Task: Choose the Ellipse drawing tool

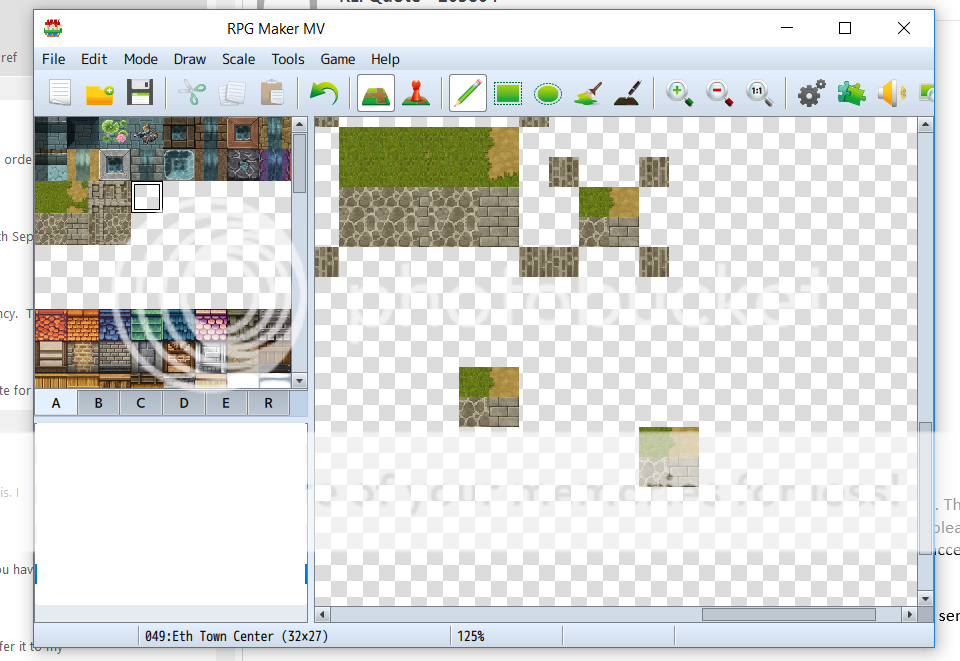Action: 547,93
